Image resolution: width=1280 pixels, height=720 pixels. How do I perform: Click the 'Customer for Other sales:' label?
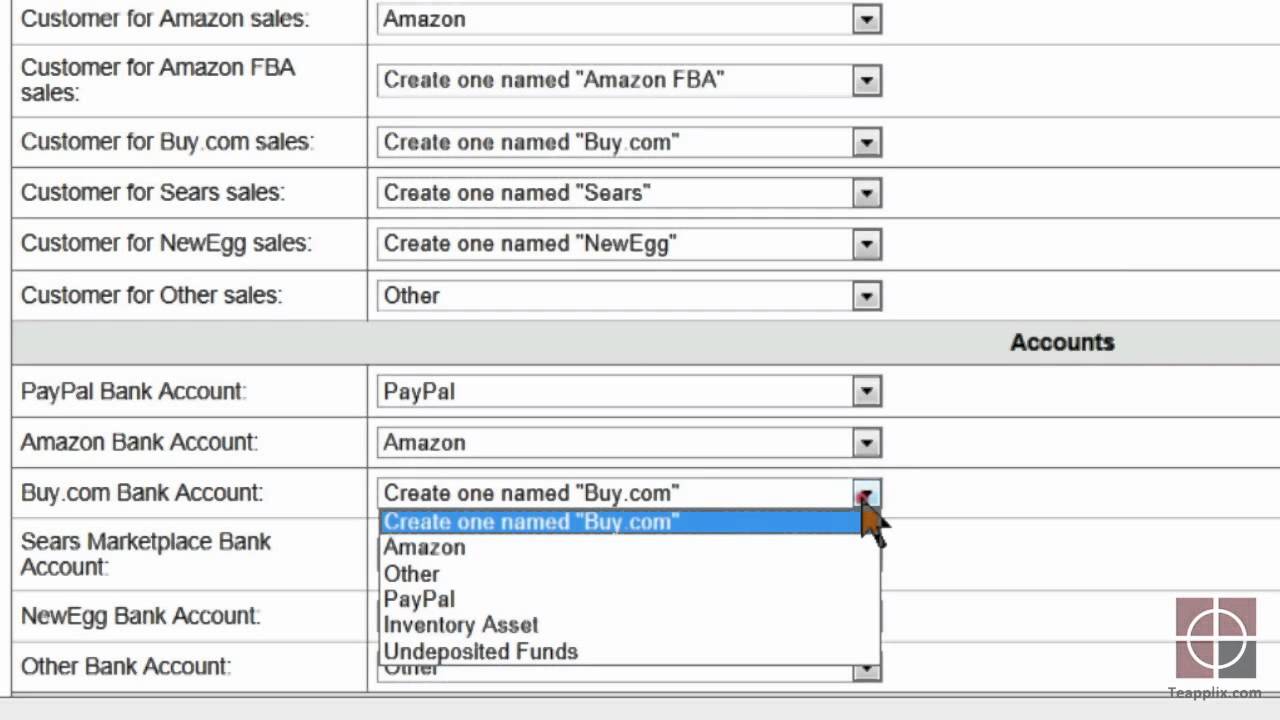[152, 296]
